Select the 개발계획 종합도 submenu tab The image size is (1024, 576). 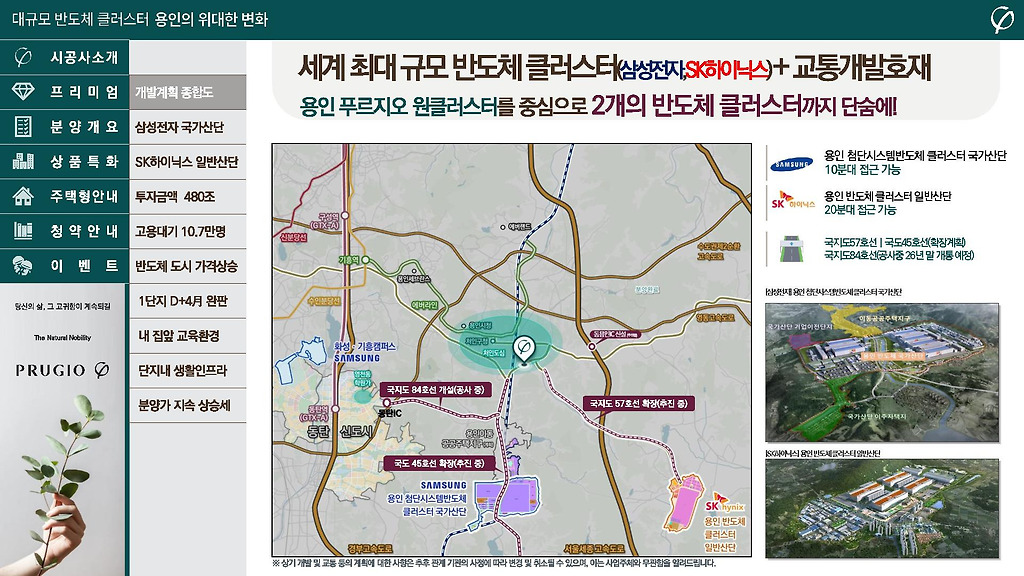point(188,92)
